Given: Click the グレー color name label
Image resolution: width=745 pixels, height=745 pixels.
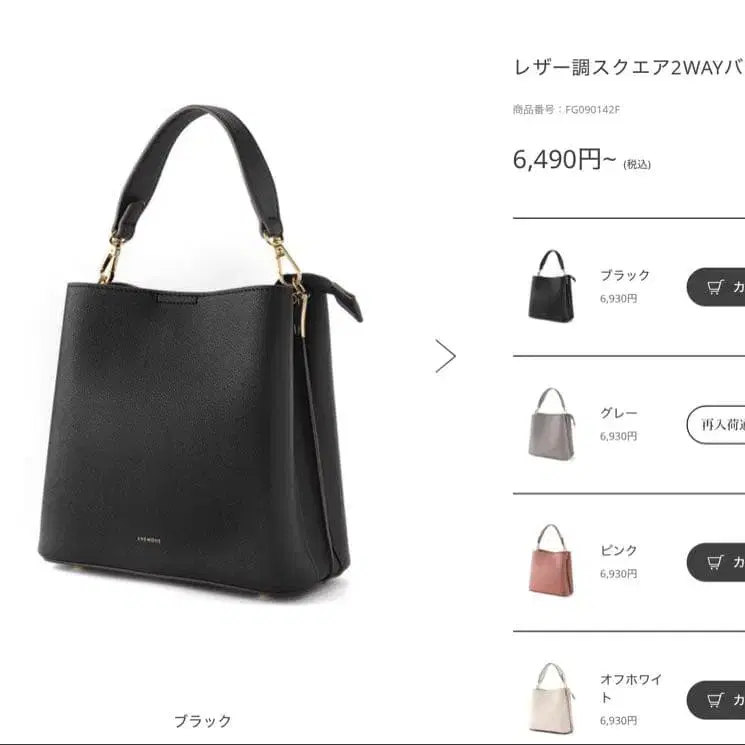Looking at the screenshot, I should (x=619, y=413).
